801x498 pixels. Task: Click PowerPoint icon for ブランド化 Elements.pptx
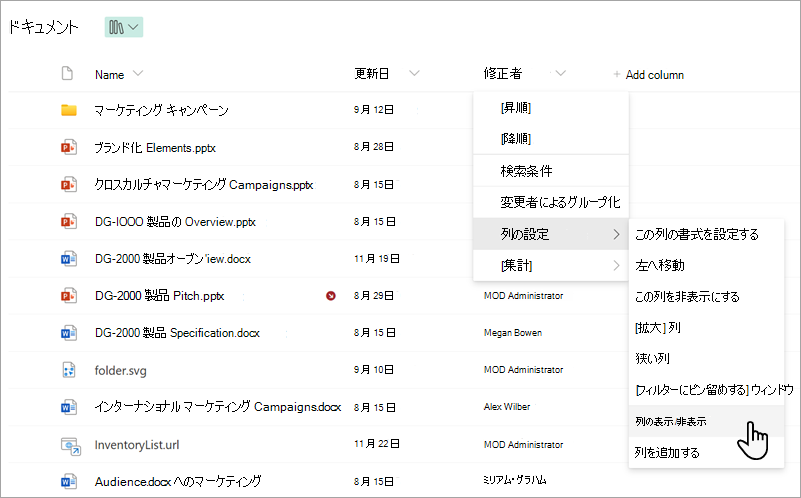point(69,148)
